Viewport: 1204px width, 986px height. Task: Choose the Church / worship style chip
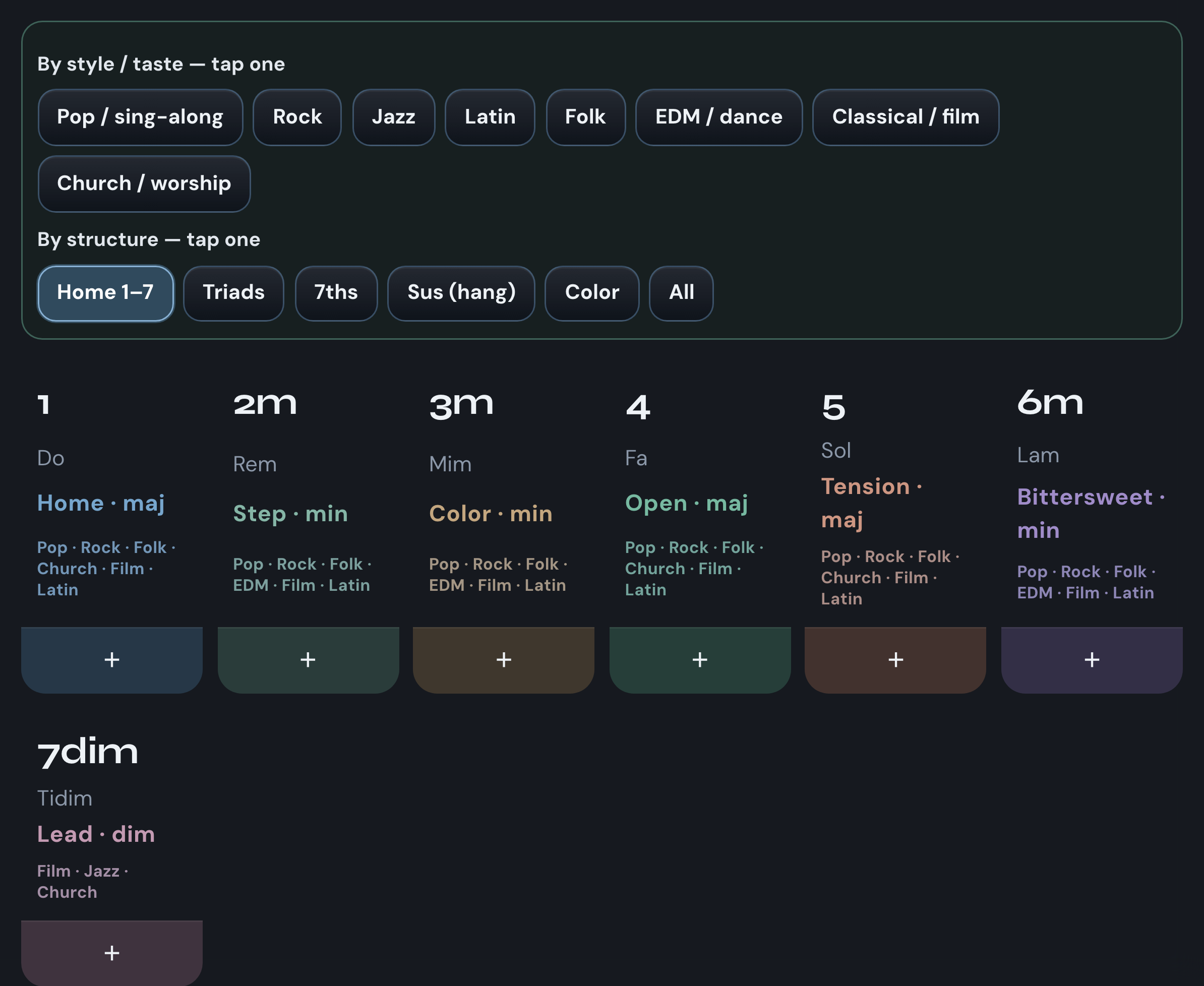point(144,183)
